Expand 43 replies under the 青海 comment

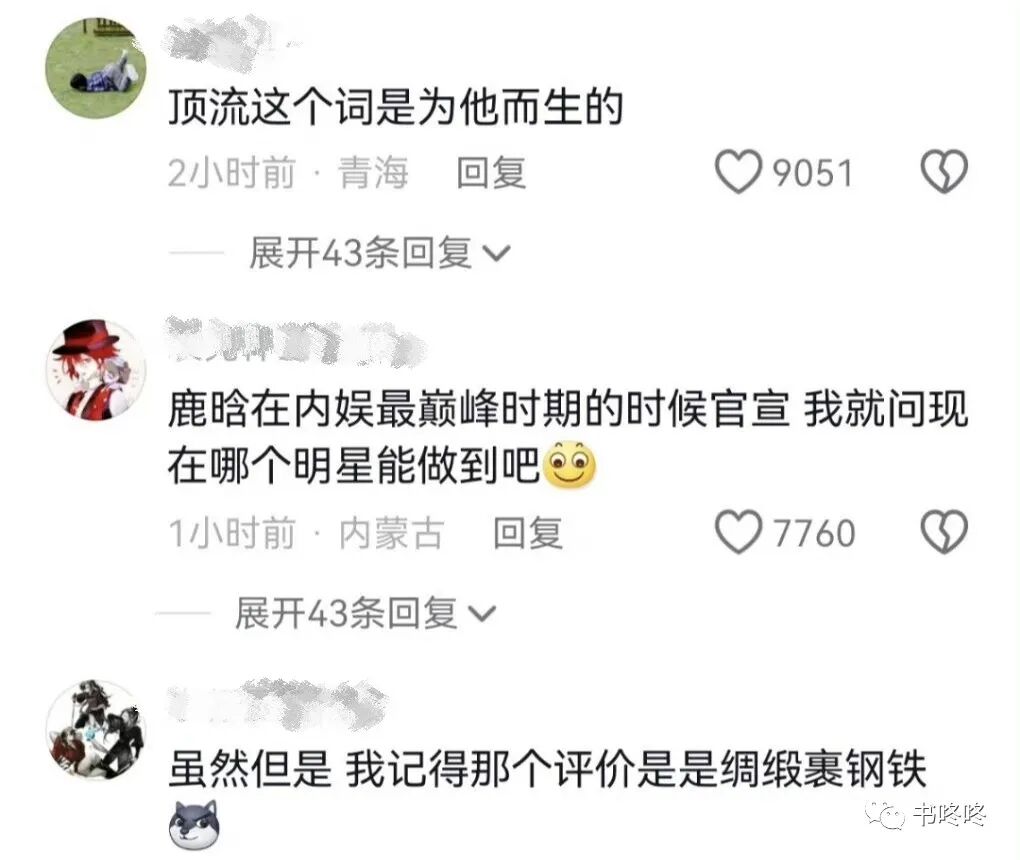coord(379,252)
